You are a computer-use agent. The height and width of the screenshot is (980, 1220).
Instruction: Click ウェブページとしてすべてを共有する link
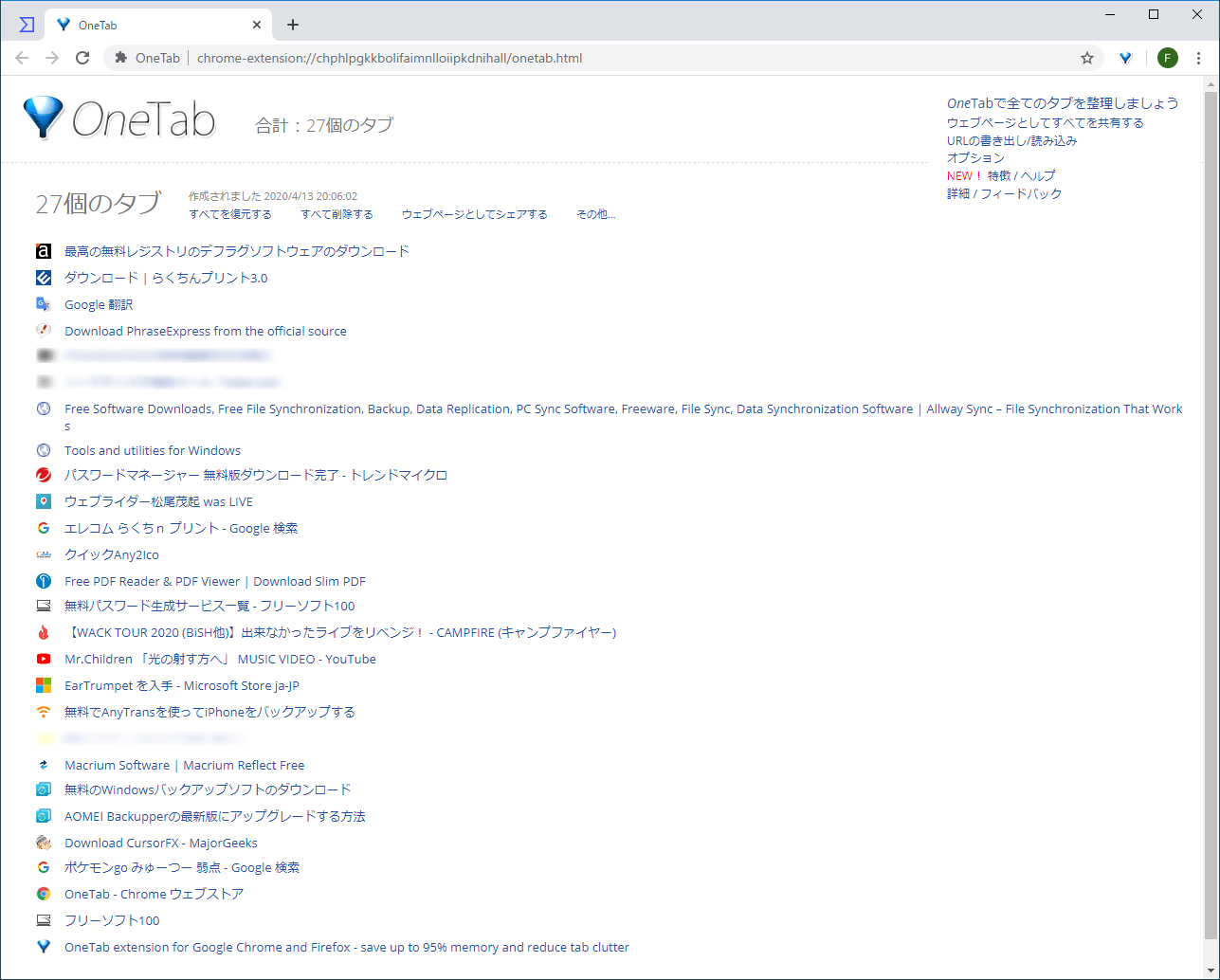click(x=1045, y=122)
